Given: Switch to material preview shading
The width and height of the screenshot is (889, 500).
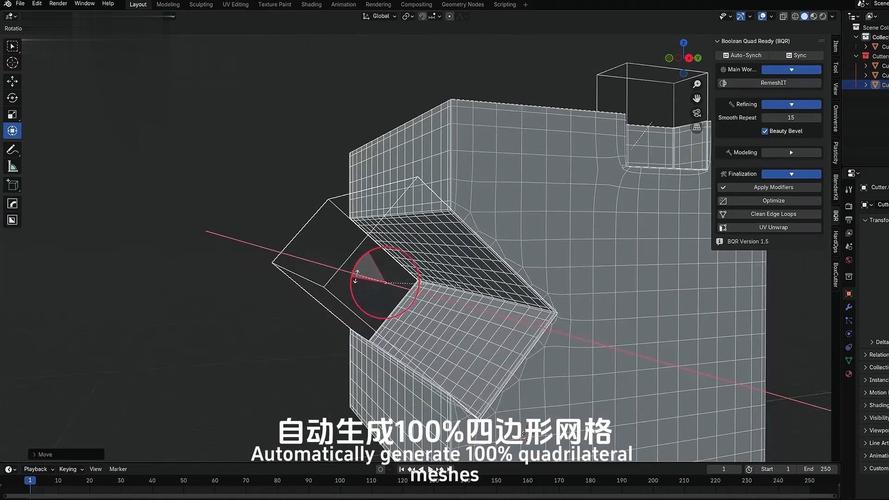Looking at the screenshot, I should 814,16.
